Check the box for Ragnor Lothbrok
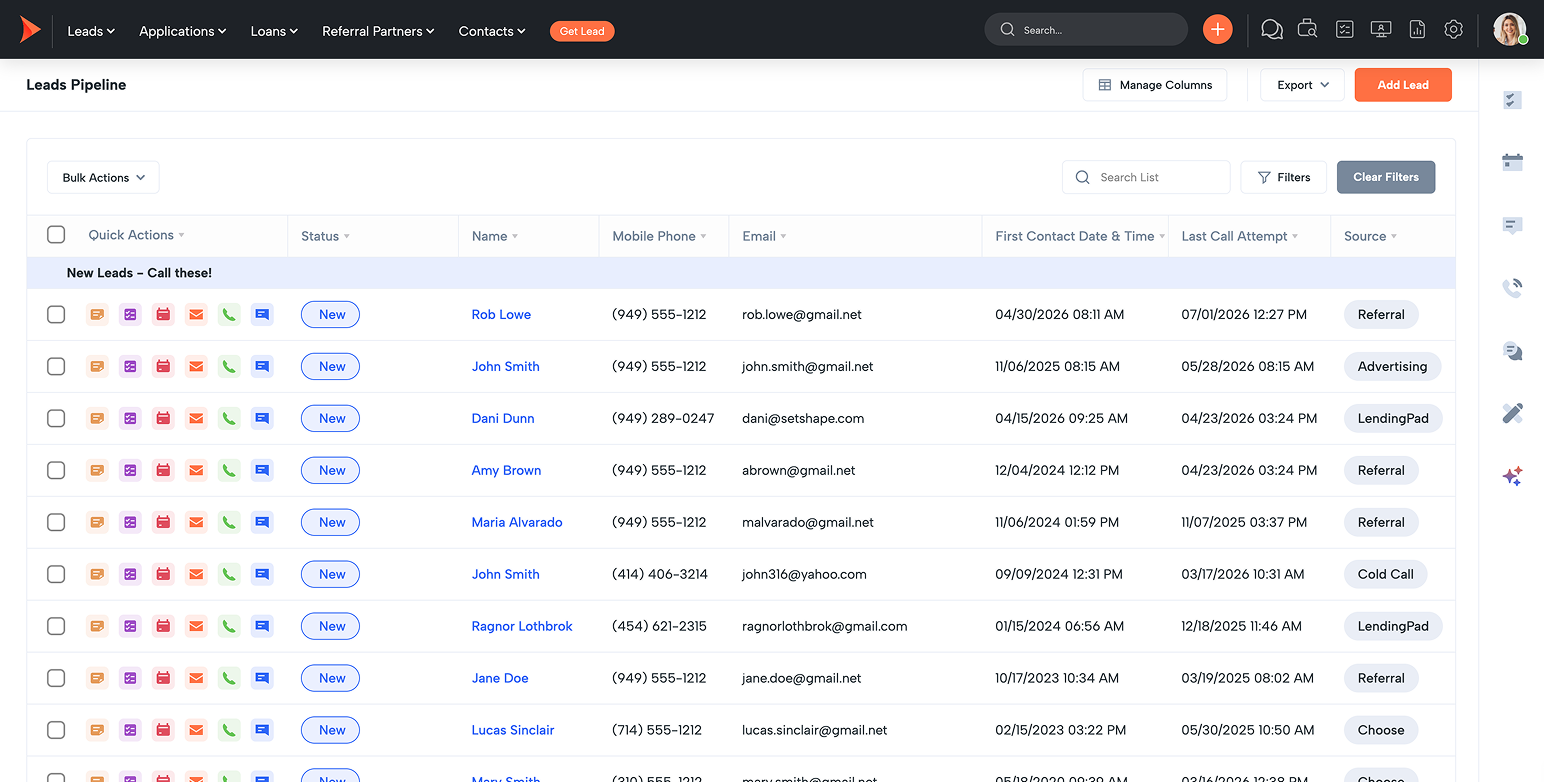Screen dimensions: 1544x782 (56, 626)
